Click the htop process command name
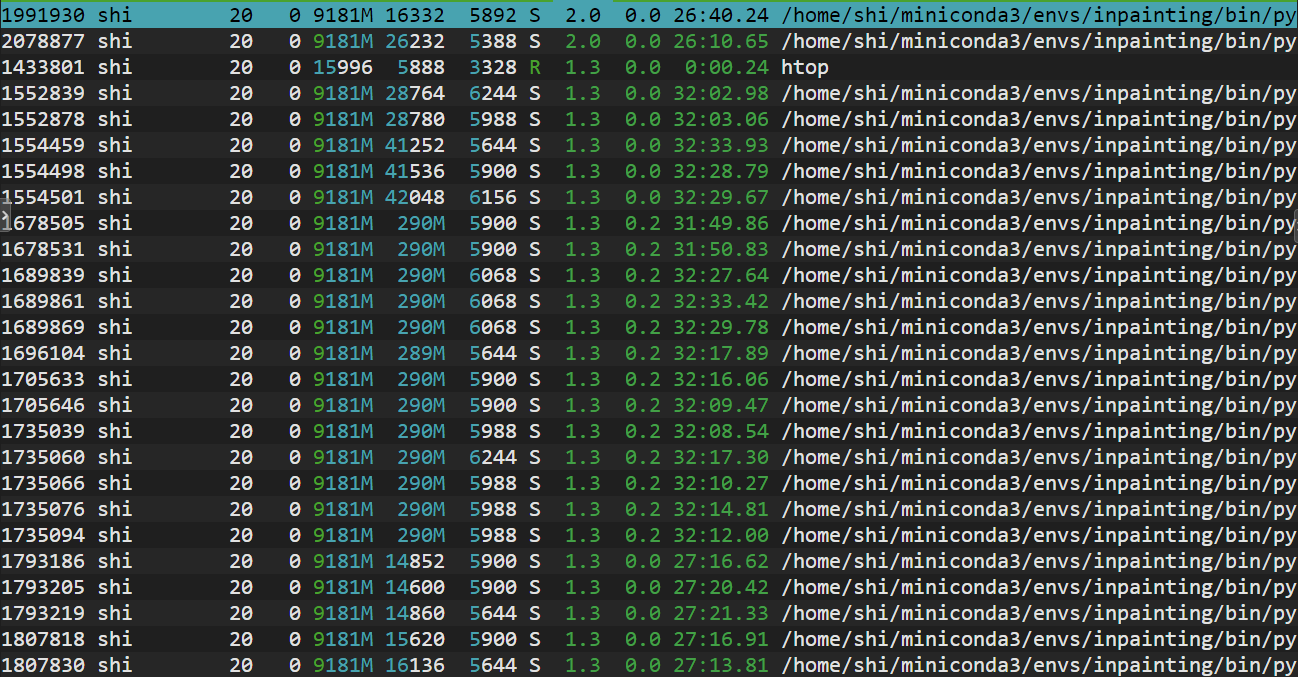Image resolution: width=1298 pixels, height=677 pixels. pyautogui.click(x=805, y=67)
